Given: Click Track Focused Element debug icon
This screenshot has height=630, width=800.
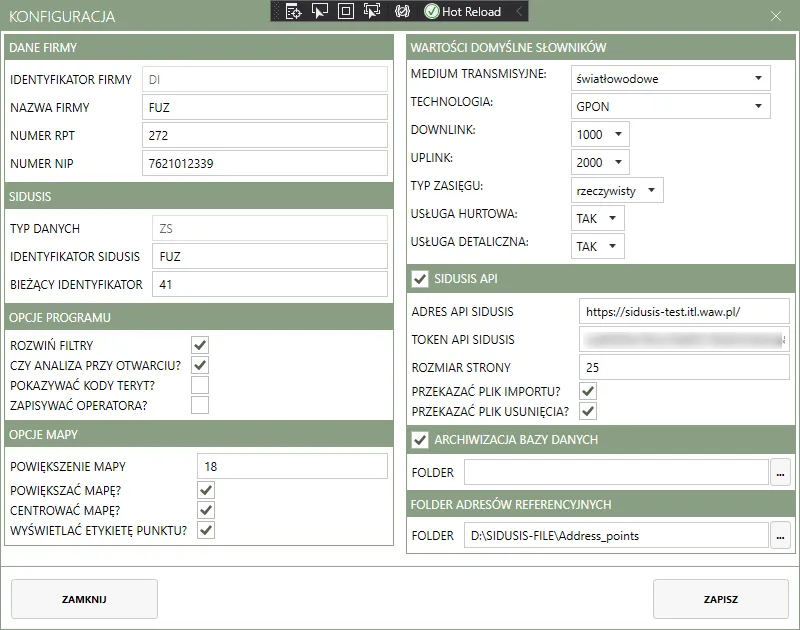Looking at the screenshot, I should click(x=372, y=11).
